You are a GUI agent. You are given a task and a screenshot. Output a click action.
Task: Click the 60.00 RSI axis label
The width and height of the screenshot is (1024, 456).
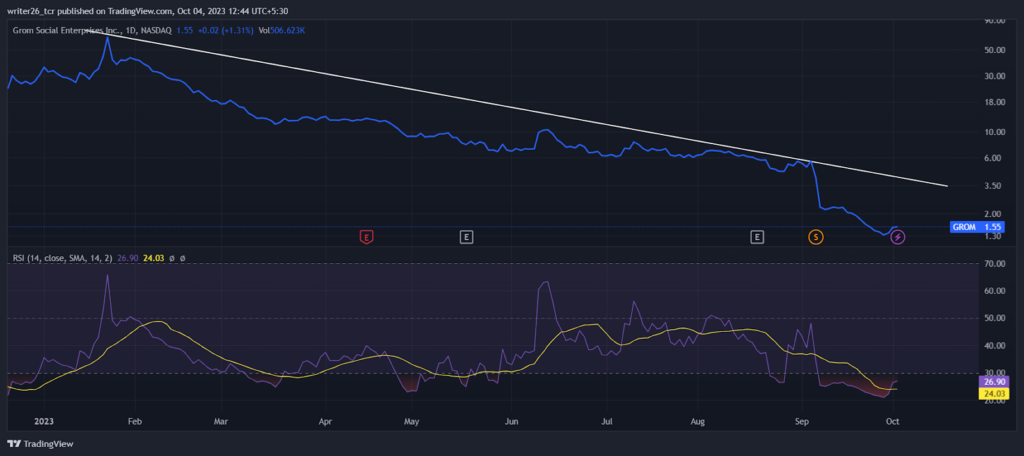(995, 291)
